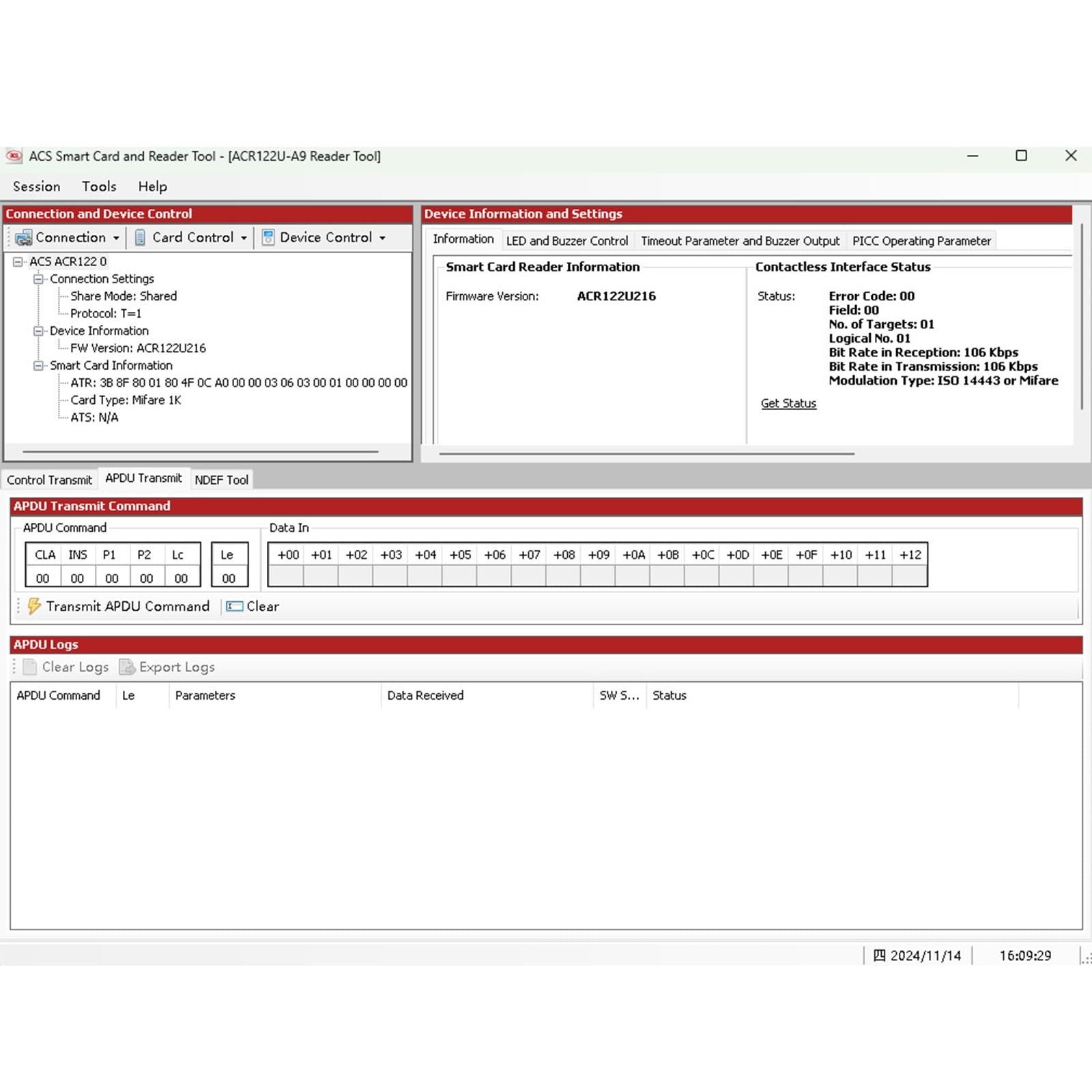Click the Card Control card icon
Screen dimensions: 1092x1092
(x=140, y=238)
